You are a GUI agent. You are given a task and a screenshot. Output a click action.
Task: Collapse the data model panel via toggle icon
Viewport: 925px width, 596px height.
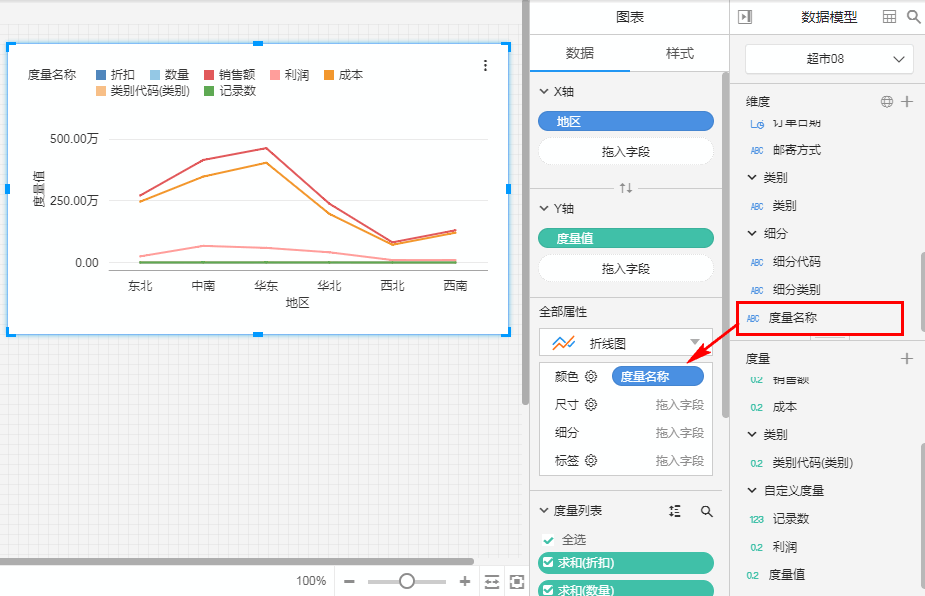[745, 17]
